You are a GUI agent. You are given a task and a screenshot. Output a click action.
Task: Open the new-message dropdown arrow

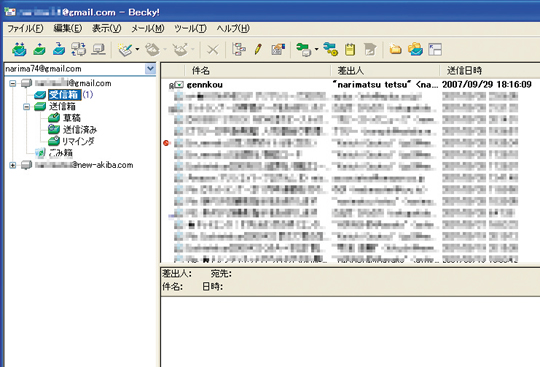[x=137, y=50]
